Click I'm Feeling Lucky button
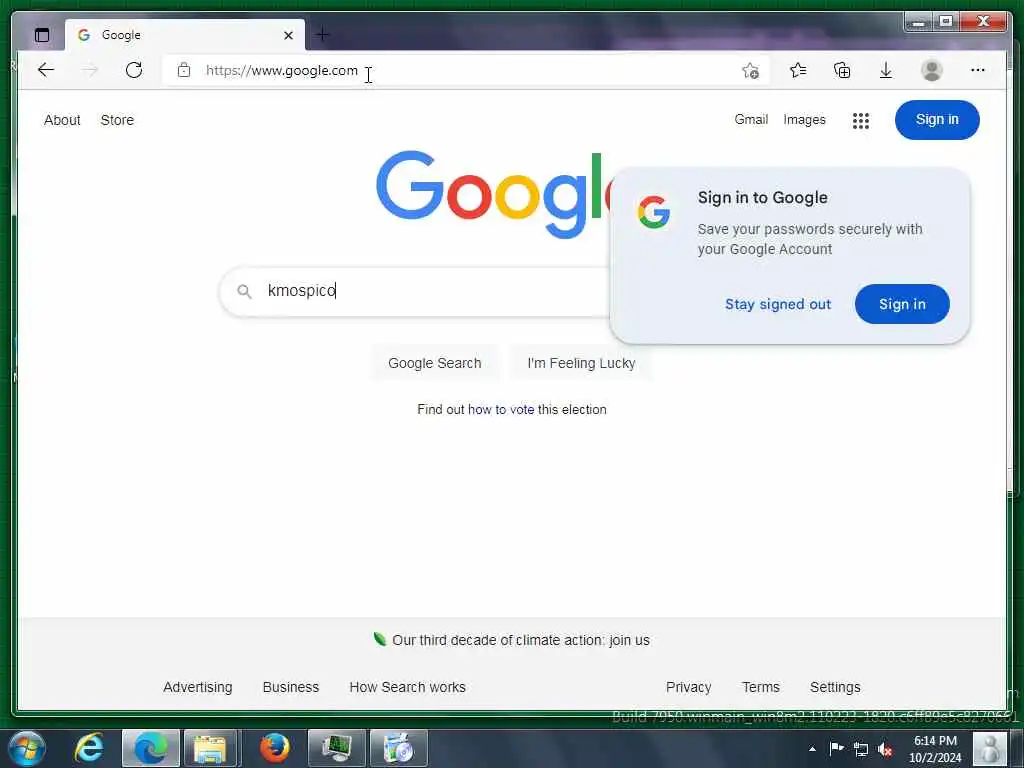Image resolution: width=1024 pixels, height=768 pixels. 581,363
